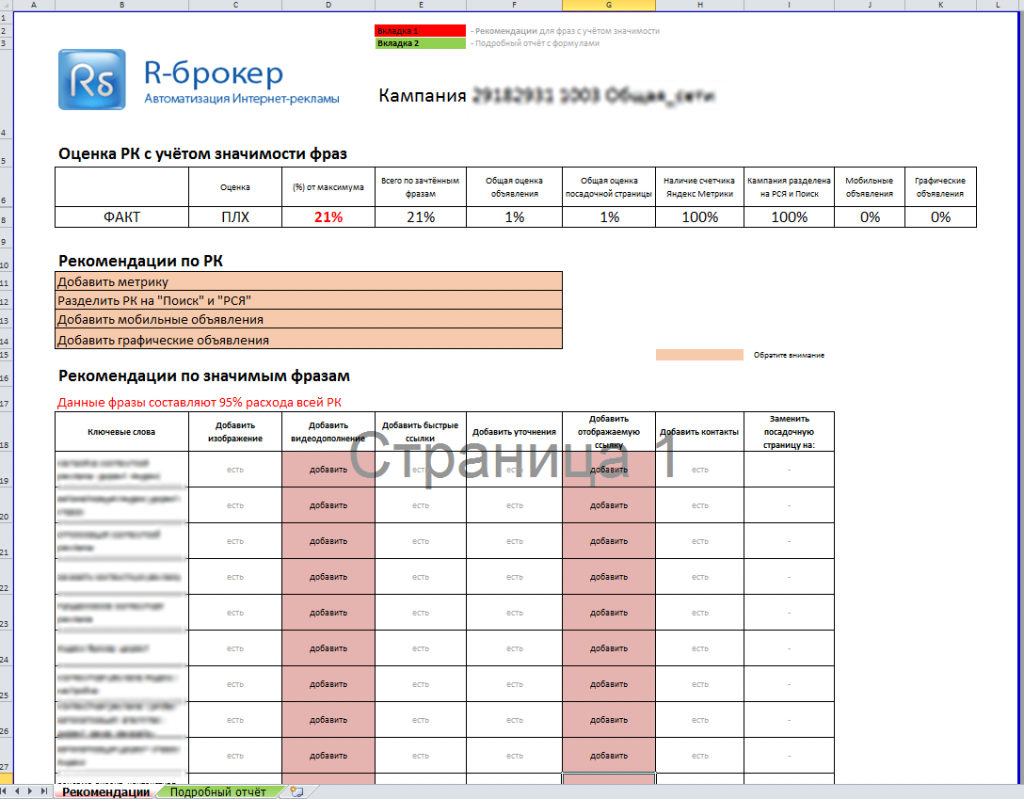Select the red 21% score cell
The image size is (1024, 799).
[x=328, y=217]
